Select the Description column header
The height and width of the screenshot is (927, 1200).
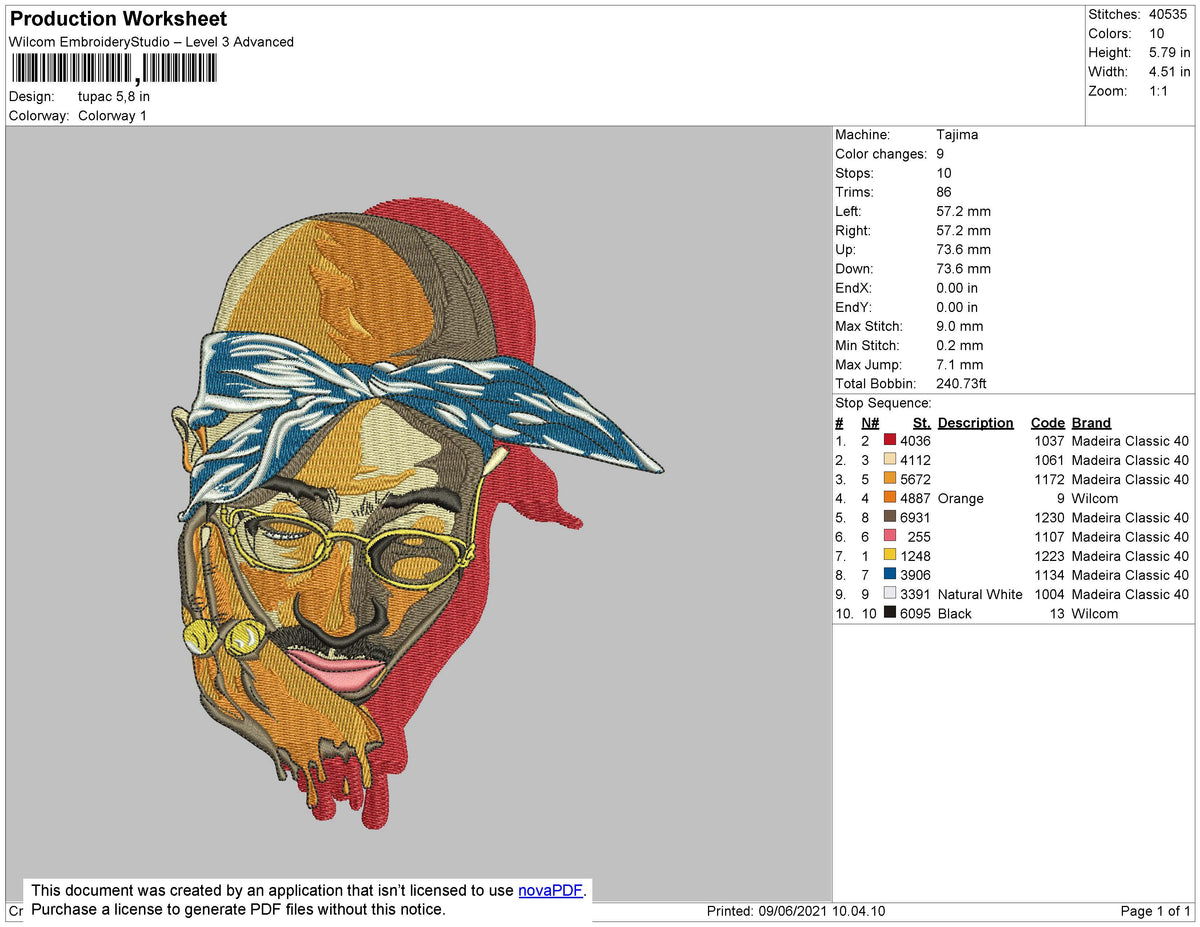[975, 422]
